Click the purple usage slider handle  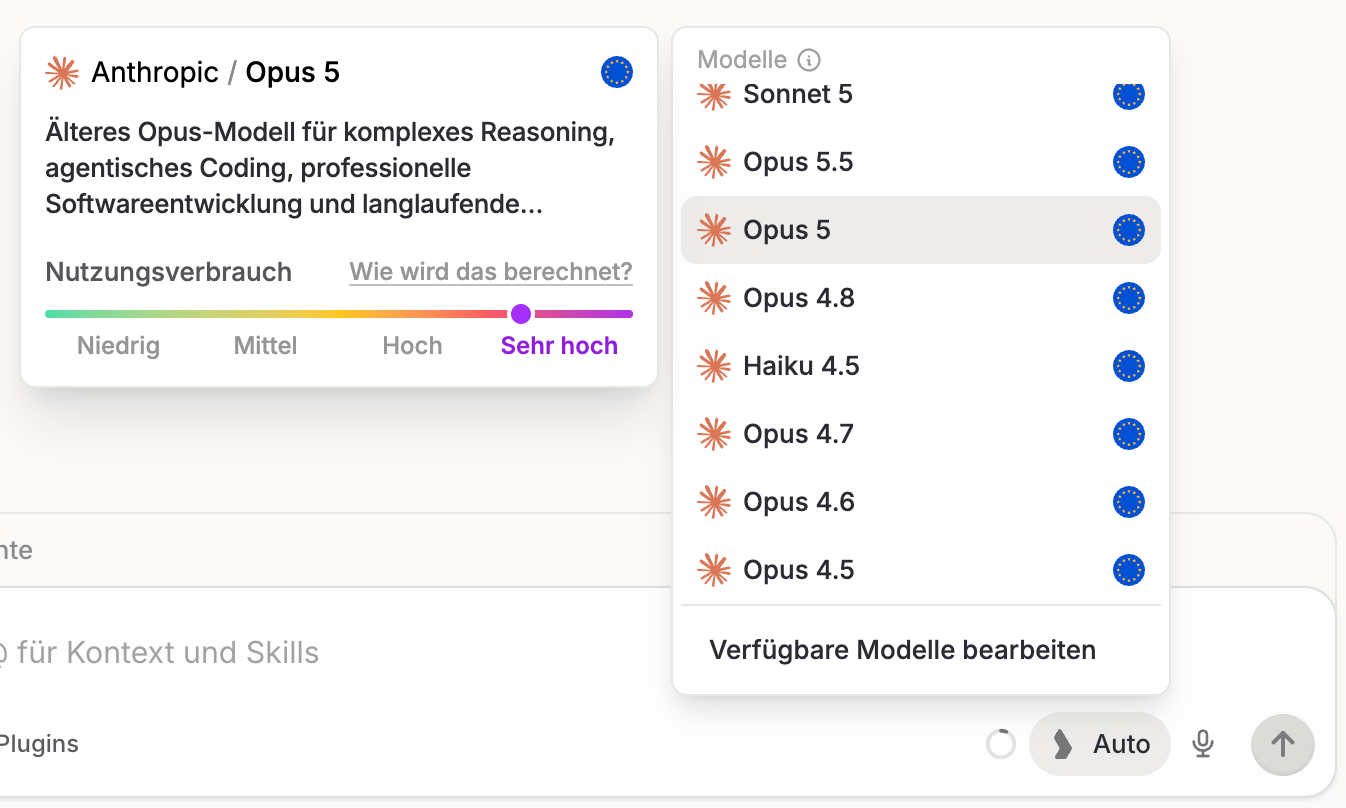pos(521,314)
